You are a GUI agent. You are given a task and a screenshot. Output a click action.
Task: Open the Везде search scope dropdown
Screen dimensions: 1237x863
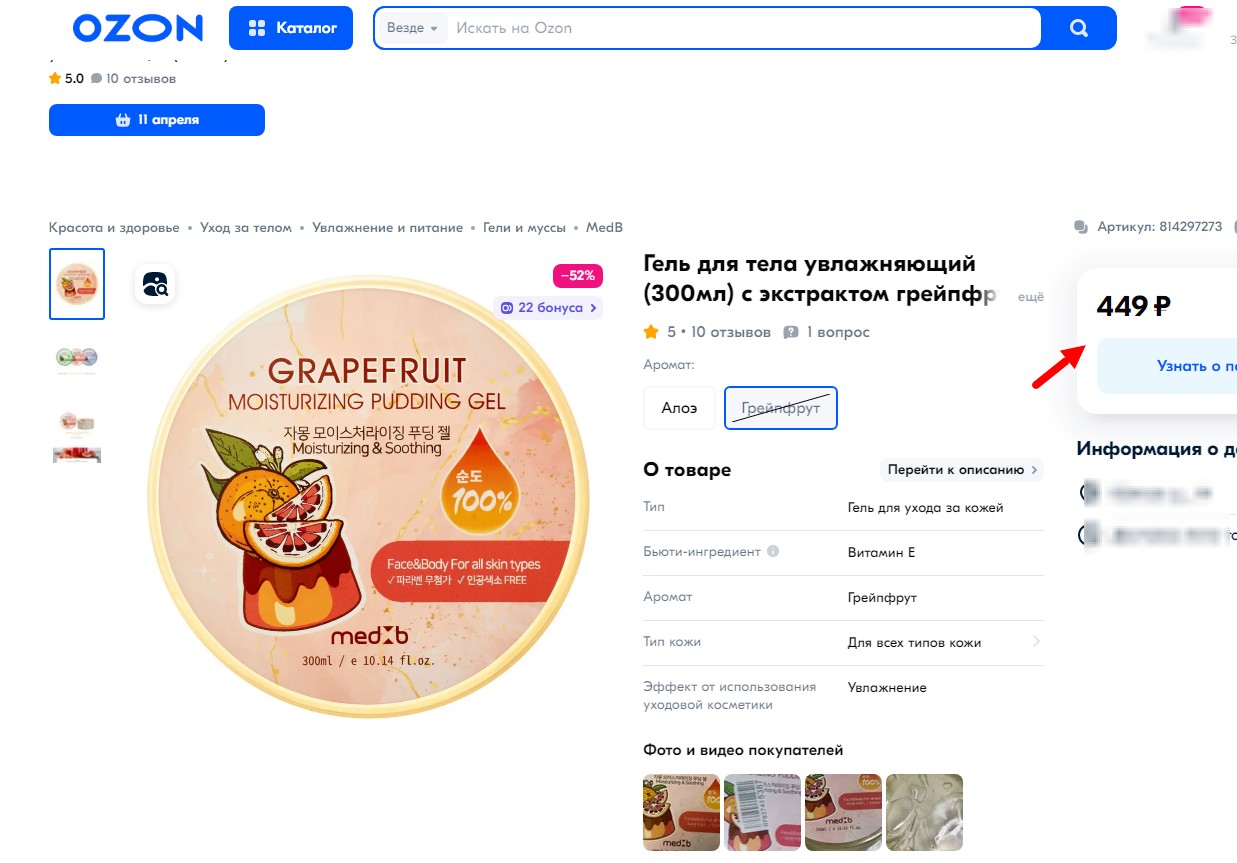(412, 28)
